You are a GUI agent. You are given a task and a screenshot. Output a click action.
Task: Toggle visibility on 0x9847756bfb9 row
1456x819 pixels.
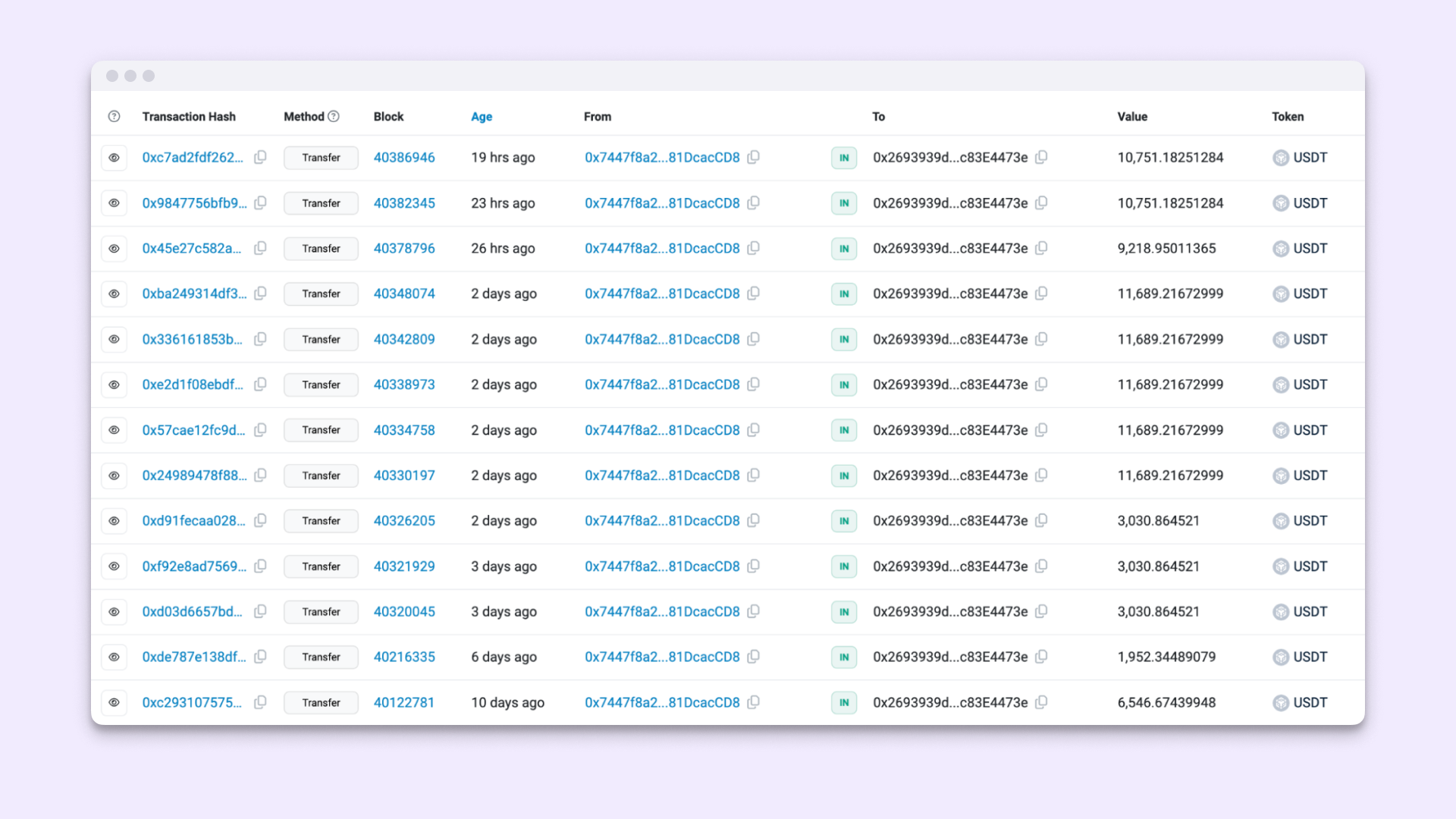coord(115,203)
